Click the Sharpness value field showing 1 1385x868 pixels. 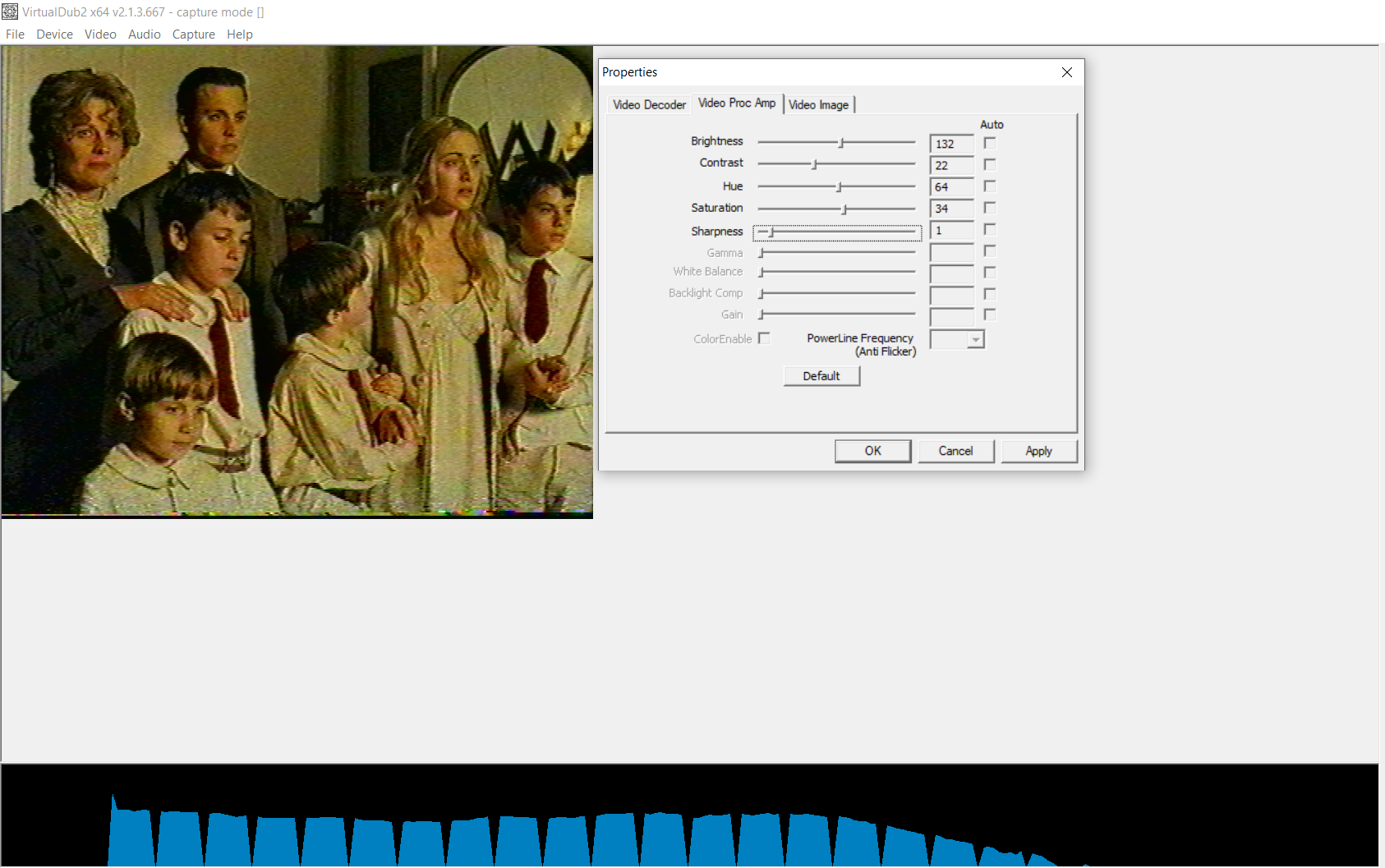952,231
